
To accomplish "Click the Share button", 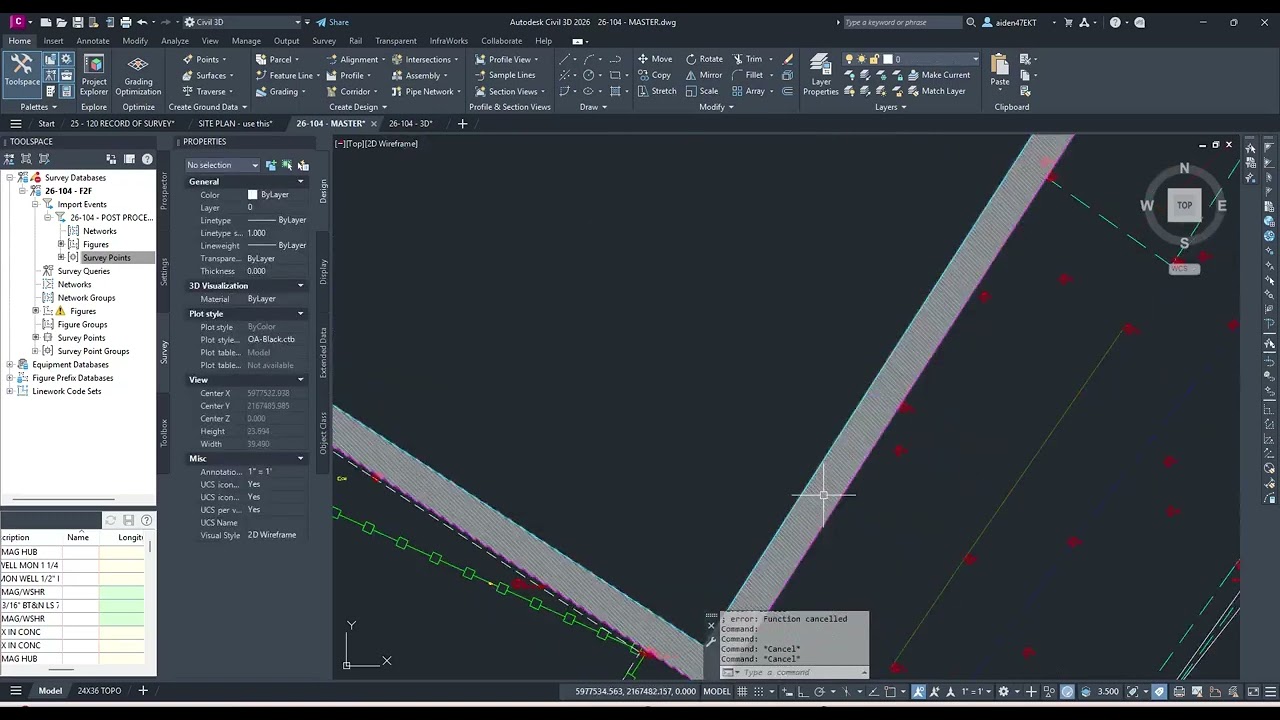I will [x=333, y=22].
